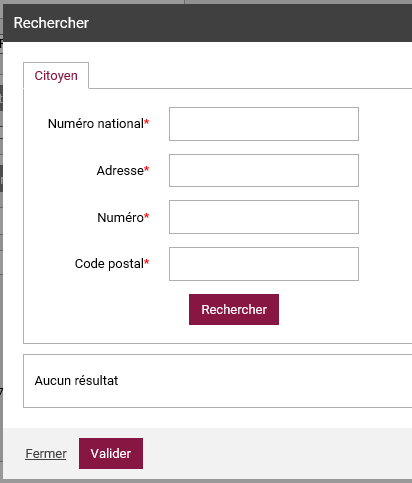Select the Citoyen tab
The image size is (412, 483).
tap(56, 76)
